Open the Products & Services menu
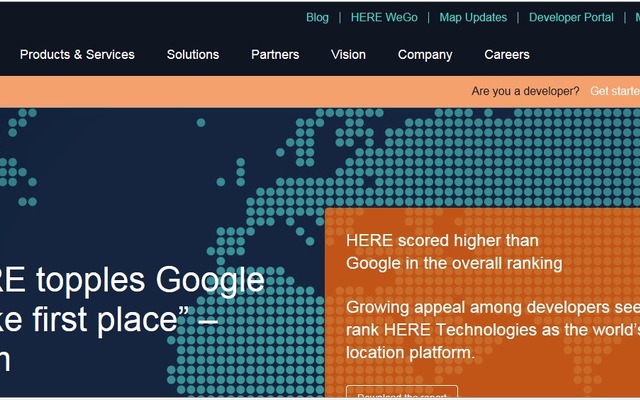This screenshot has height=400, width=640. [x=77, y=54]
